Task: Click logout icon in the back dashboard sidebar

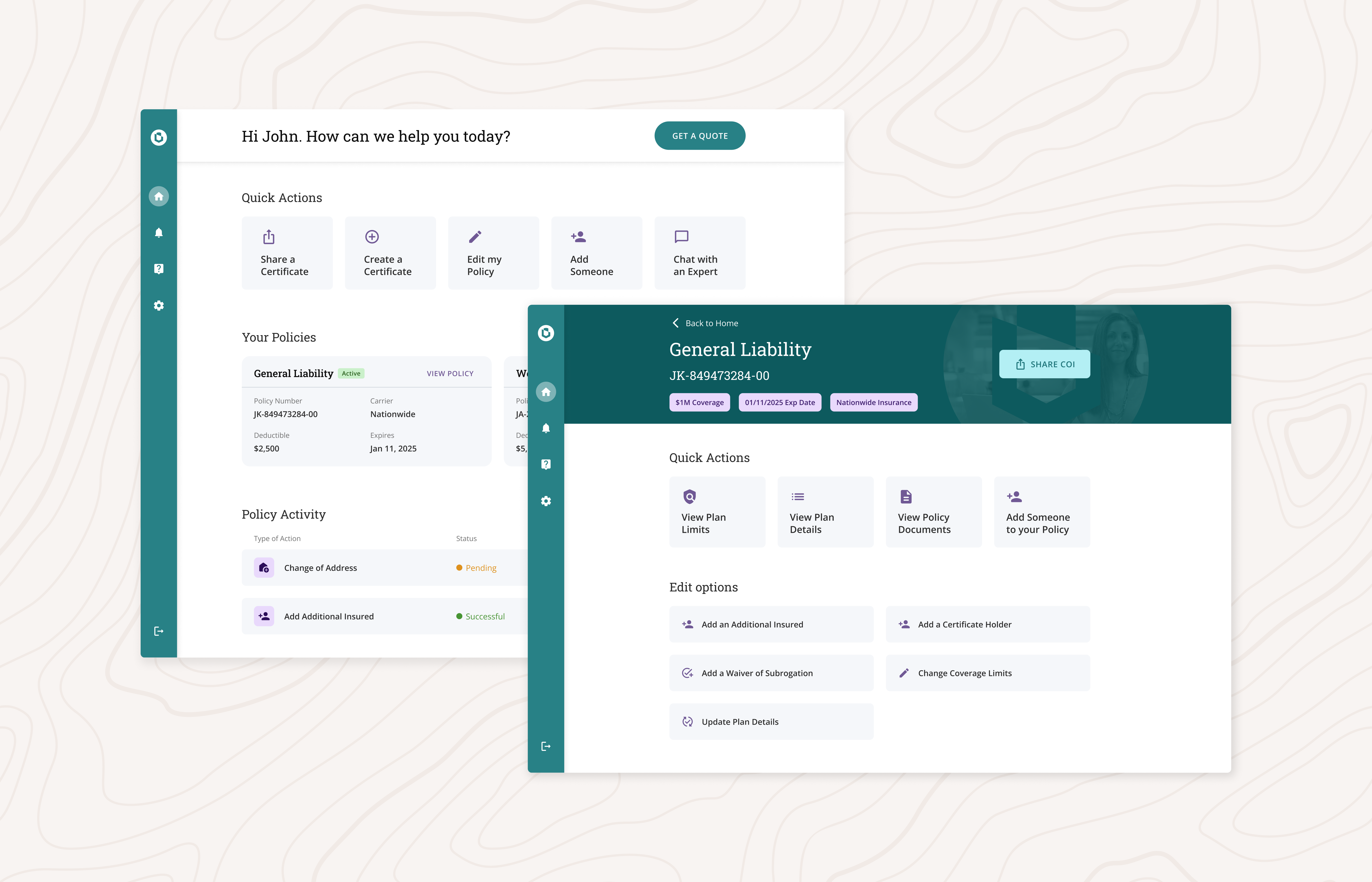Action: coord(159,631)
